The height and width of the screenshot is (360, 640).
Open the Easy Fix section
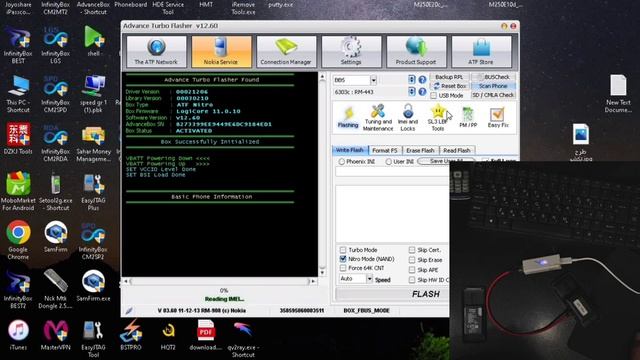tap(498, 117)
